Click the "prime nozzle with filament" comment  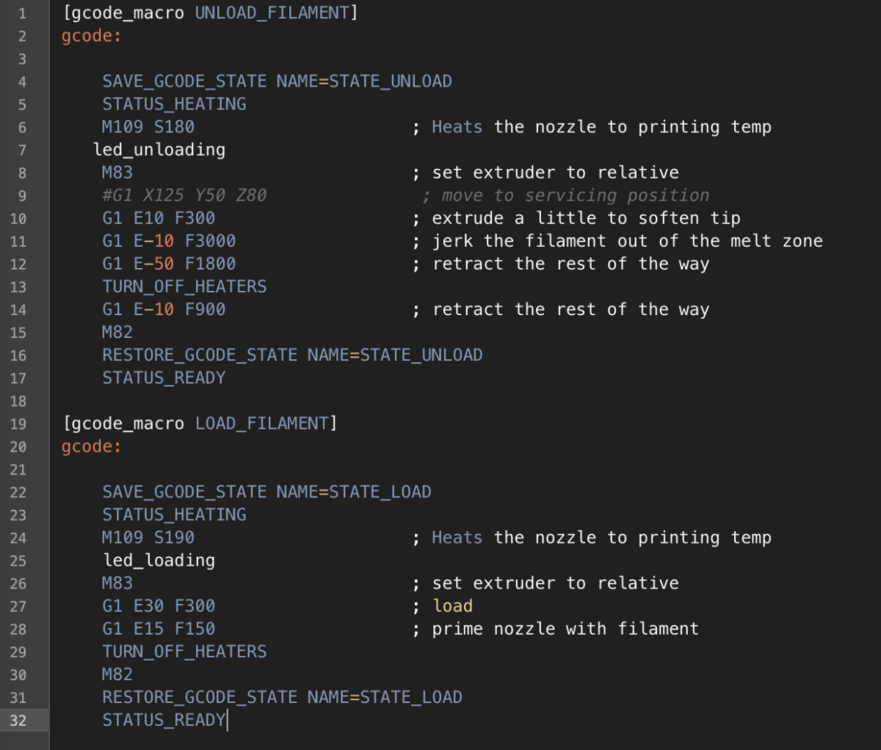click(x=565, y=629)
